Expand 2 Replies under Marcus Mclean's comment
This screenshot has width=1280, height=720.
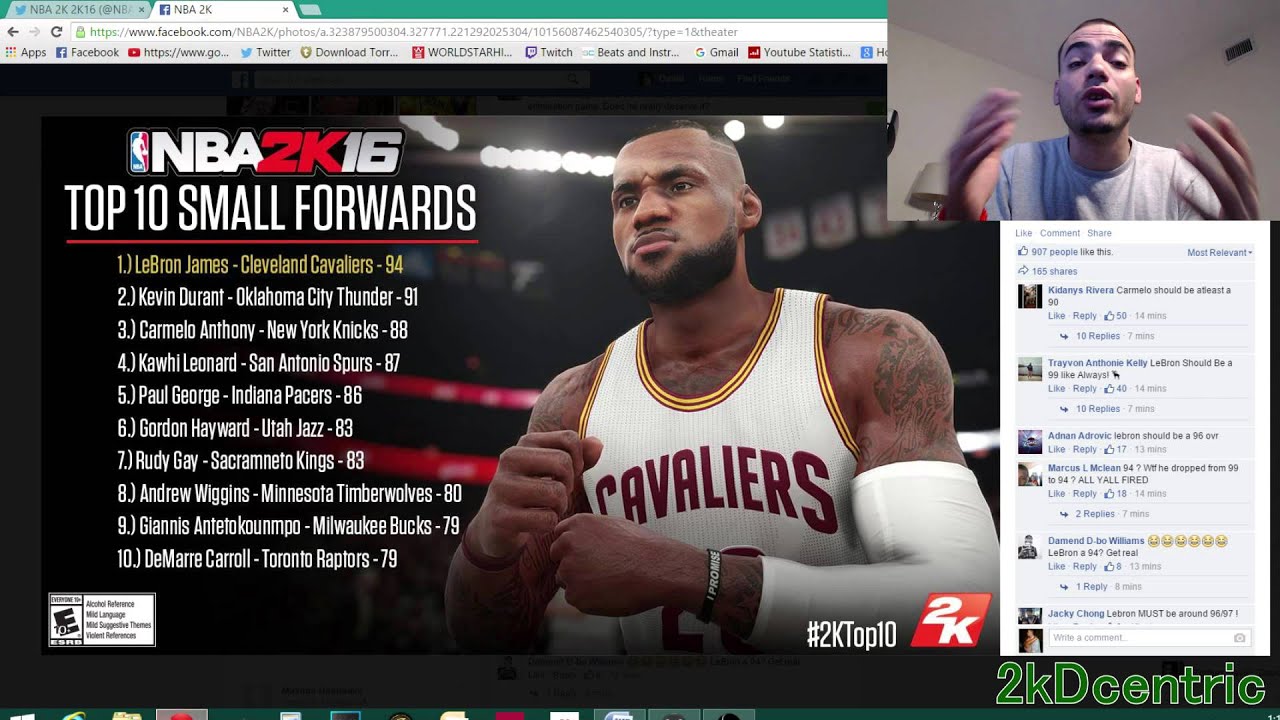1094,514
